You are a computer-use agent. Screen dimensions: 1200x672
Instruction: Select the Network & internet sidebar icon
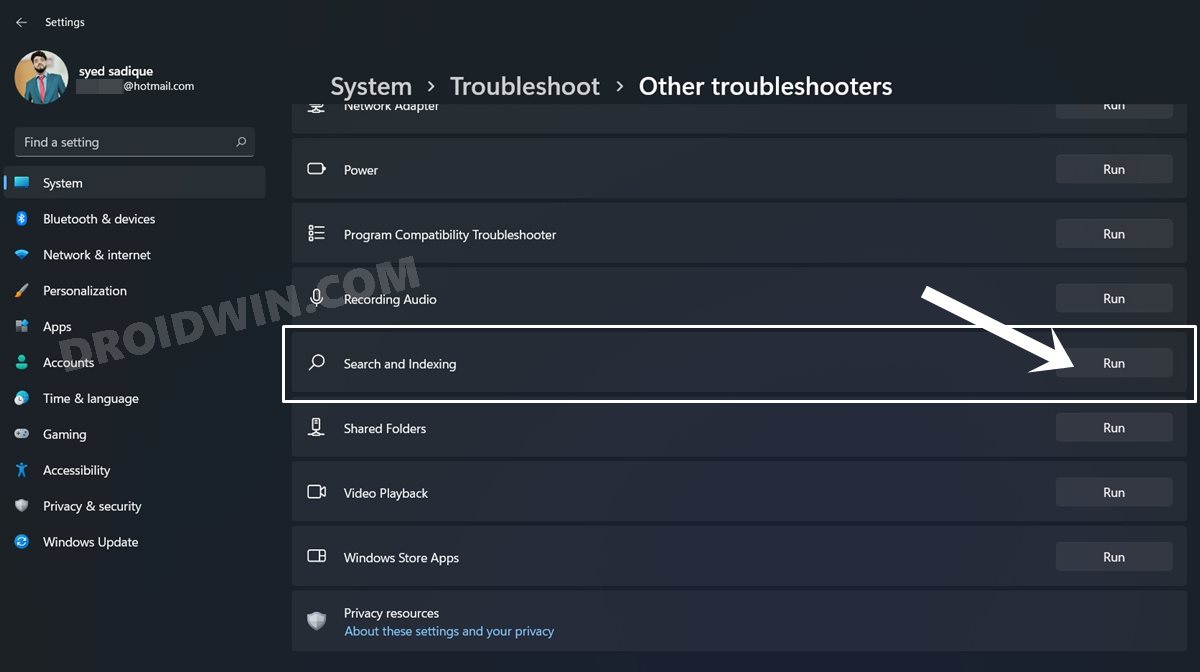coord(22,255)
